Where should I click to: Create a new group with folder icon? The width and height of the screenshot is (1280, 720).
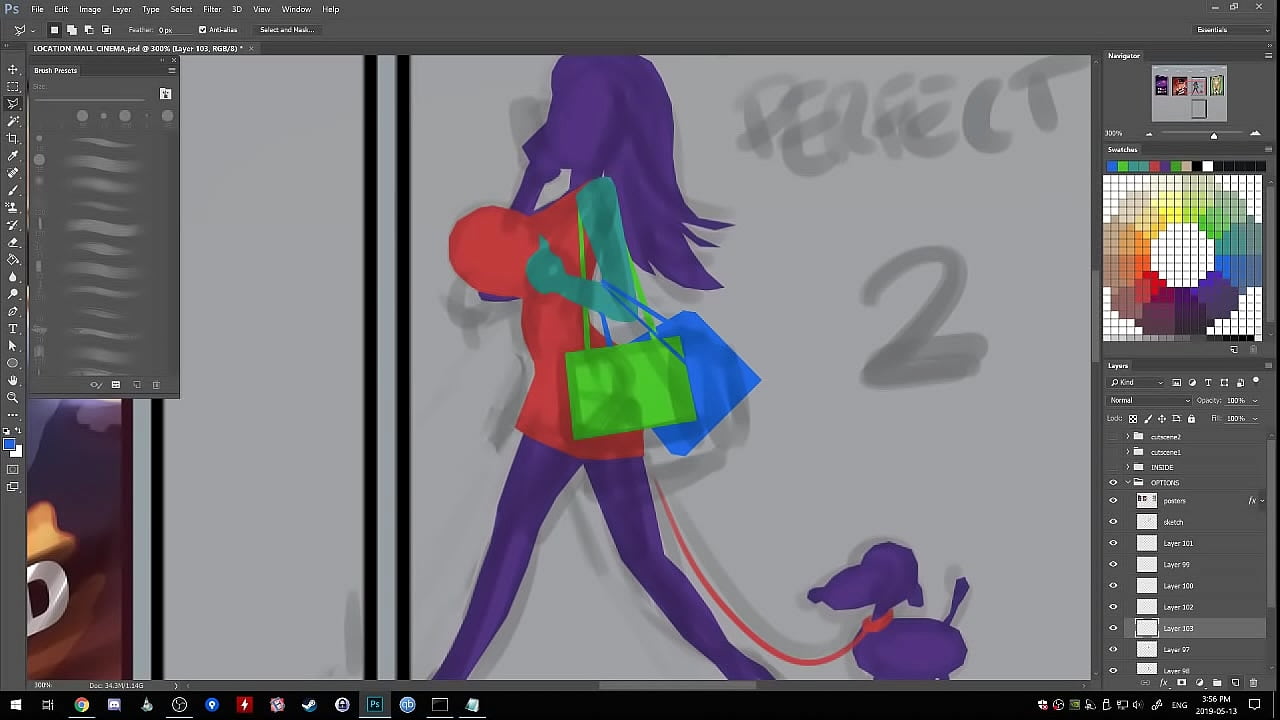coord(1217,683)
